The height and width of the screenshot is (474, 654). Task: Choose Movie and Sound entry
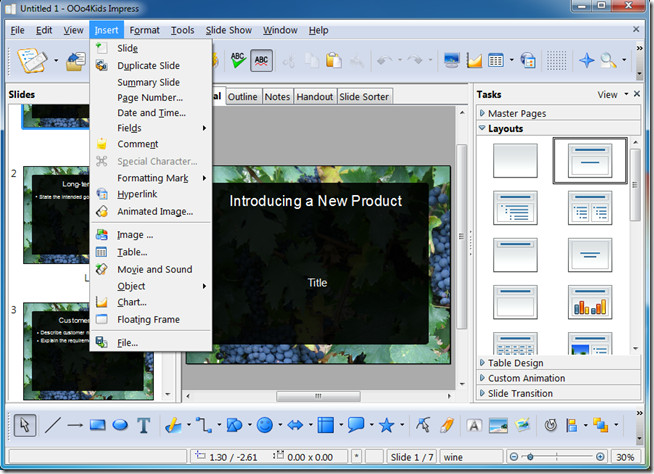pyautogui.click(x=151, y=269)
